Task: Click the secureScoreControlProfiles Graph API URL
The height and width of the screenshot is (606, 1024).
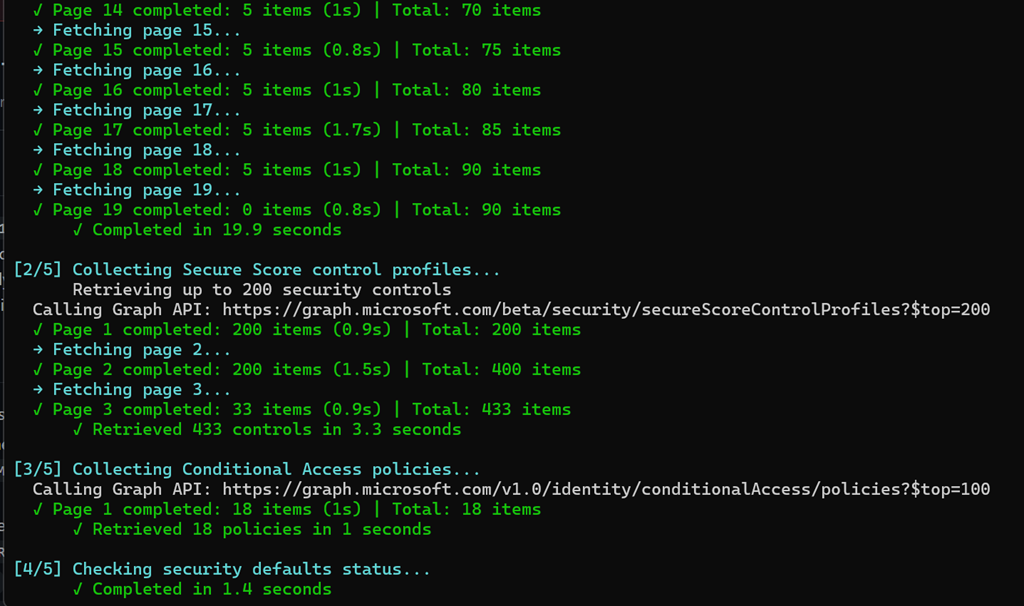Action: pos(606,310)
